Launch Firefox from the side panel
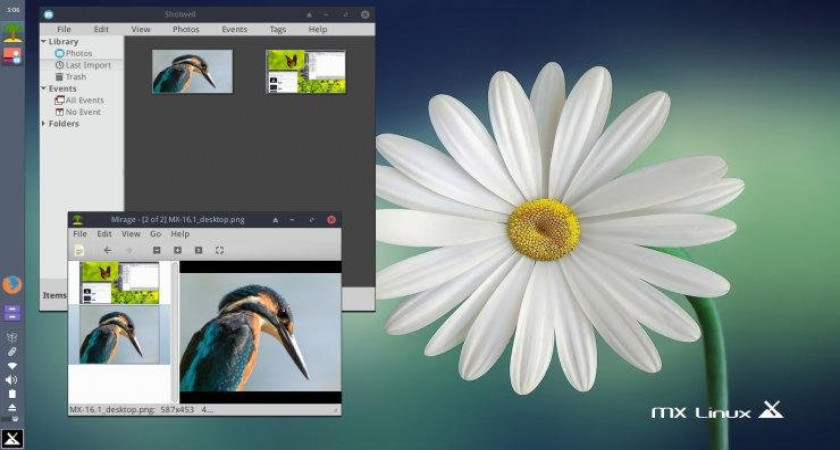This screenshot has height=450, width=840. pos(12,285)
